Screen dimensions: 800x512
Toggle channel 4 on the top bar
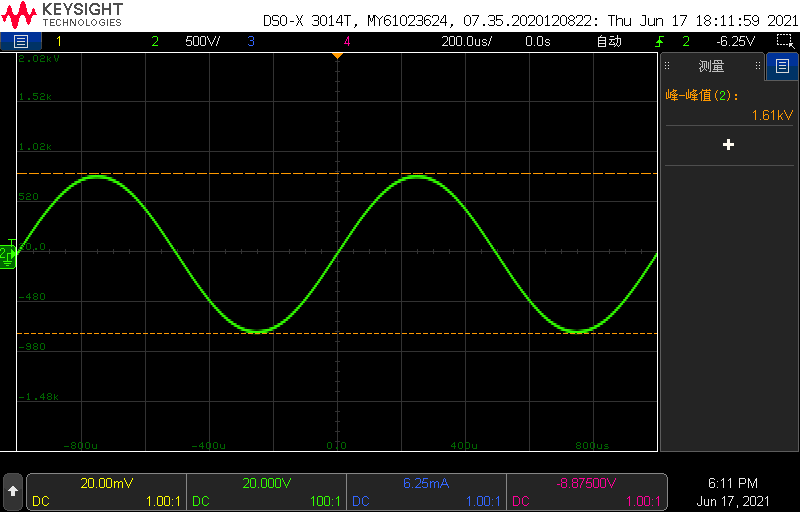[x=347, y=41]
